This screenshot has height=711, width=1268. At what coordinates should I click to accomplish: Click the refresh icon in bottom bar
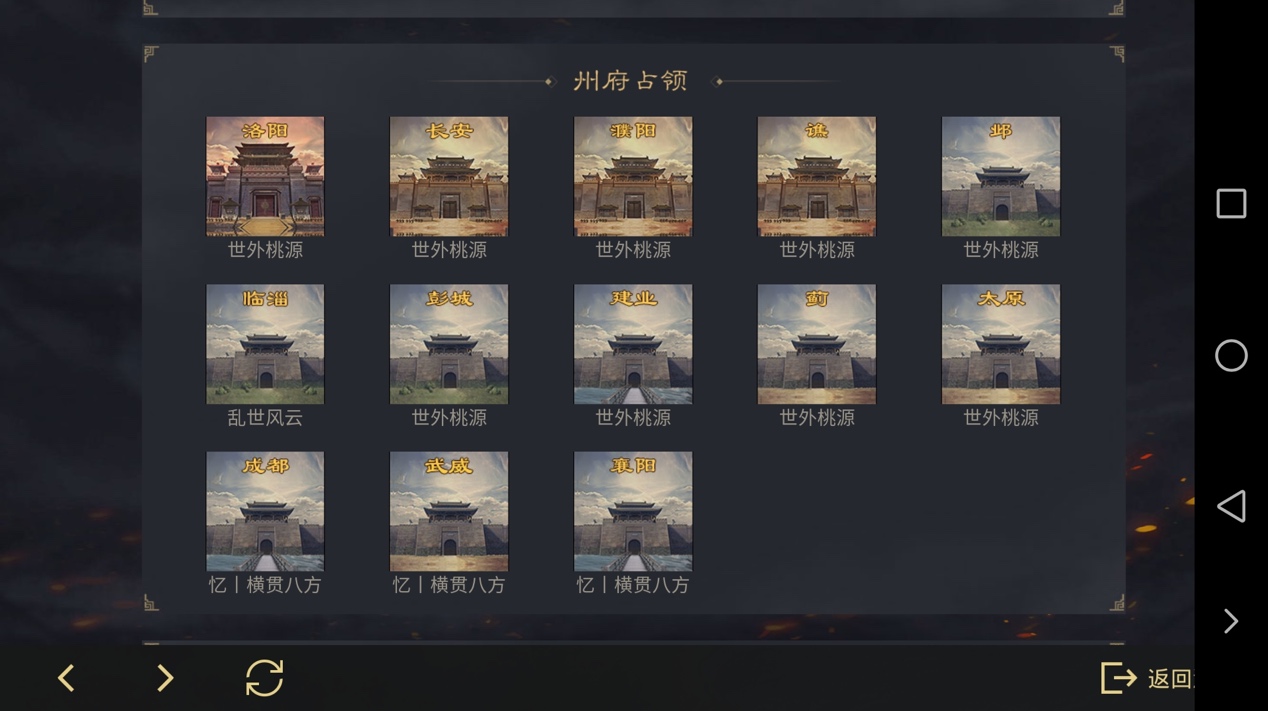coord(265,678)
